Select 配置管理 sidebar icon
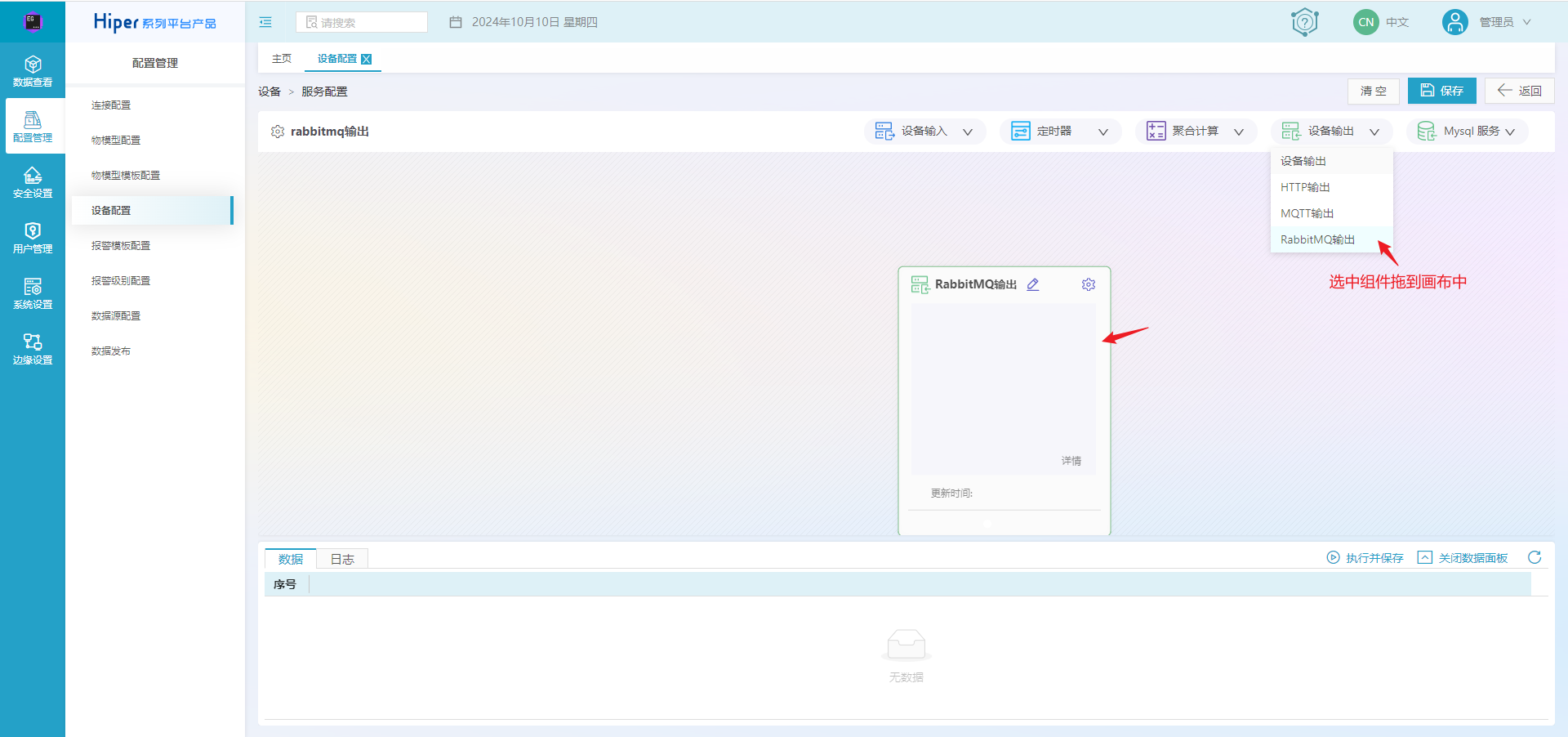Viewport: 1568px width, 737px height. pyautogui.click(x=33, y=127)
